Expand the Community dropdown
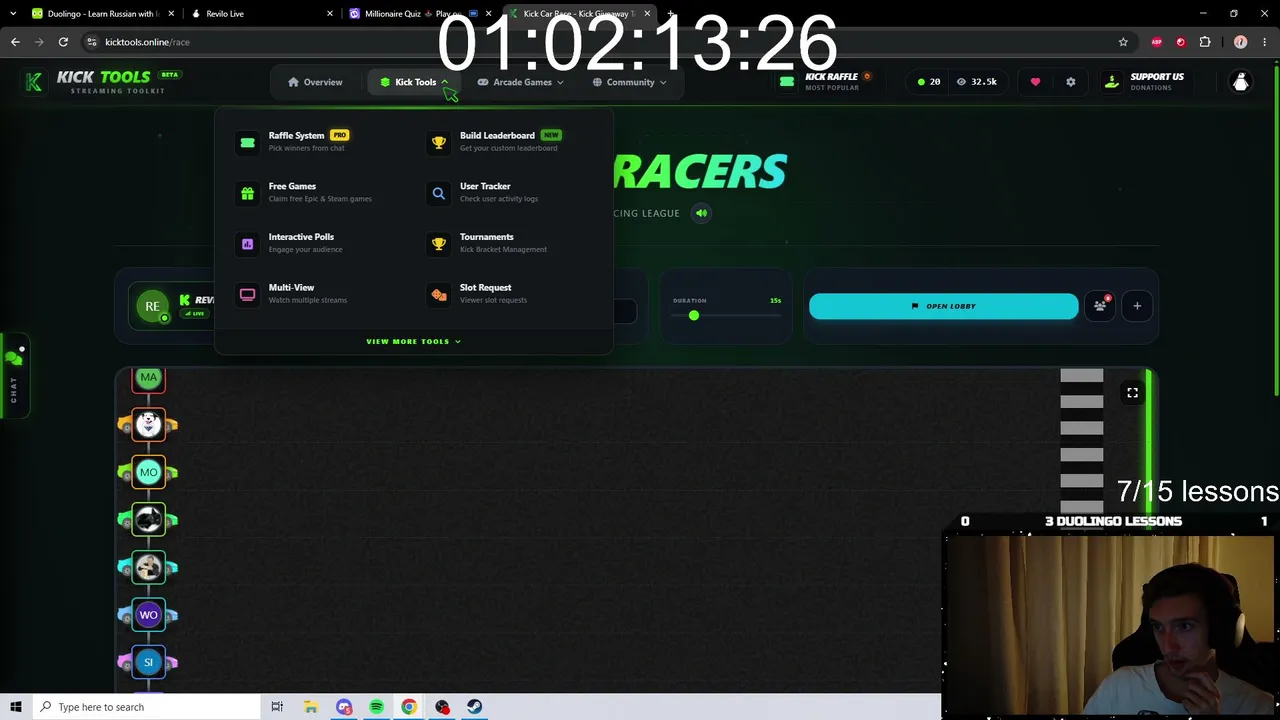Screen dimensions: 1280x720 pos(629,82)
